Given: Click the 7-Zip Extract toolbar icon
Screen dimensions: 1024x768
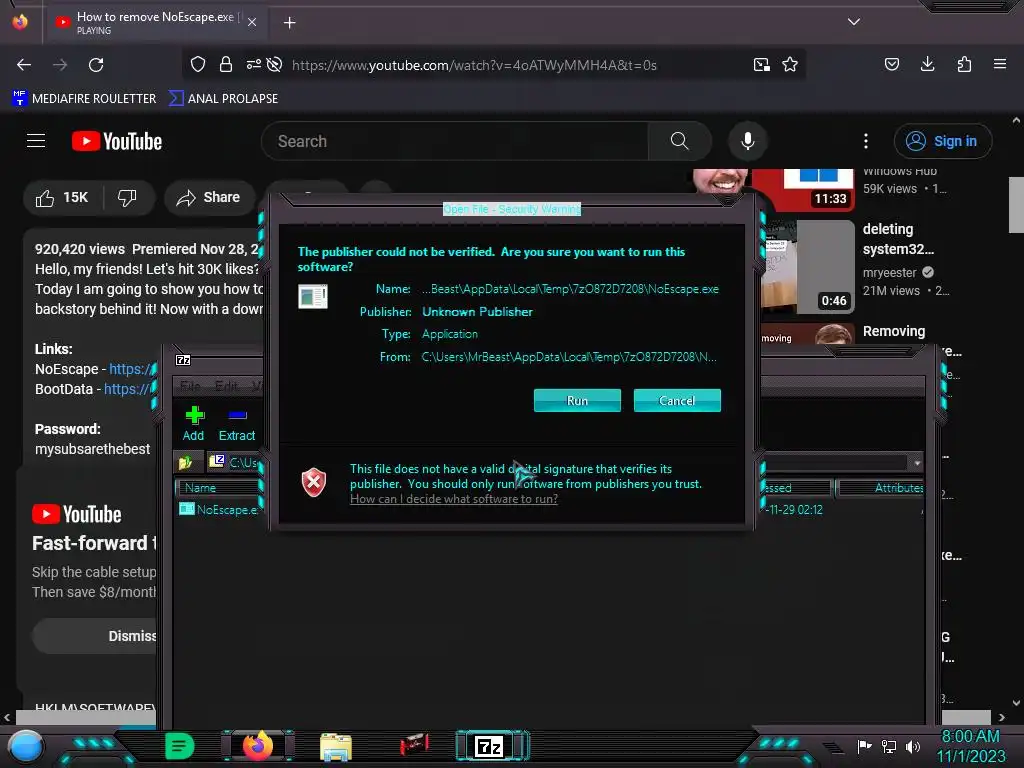Looking at the screenshot, I should (x=236, y=423).
